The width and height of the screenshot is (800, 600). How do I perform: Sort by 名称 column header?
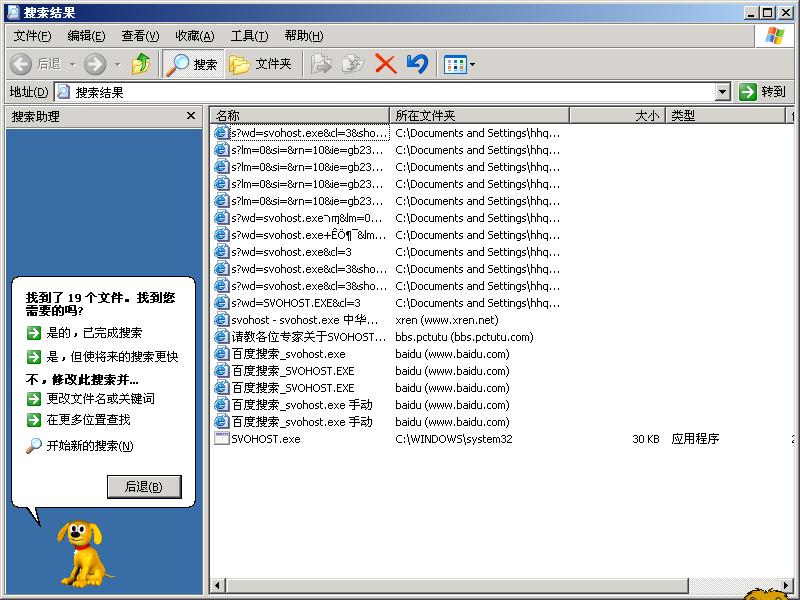point(299,116)
